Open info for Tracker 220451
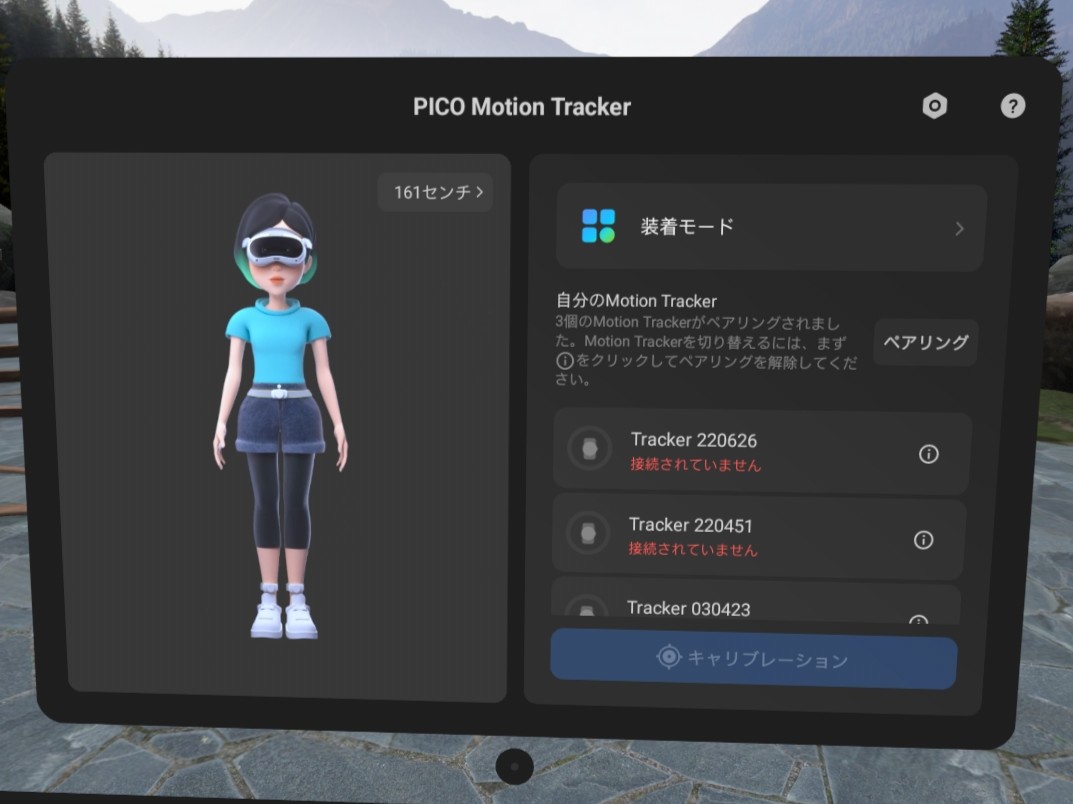Screen dimensions: 1073x804 tap(923, 540)
